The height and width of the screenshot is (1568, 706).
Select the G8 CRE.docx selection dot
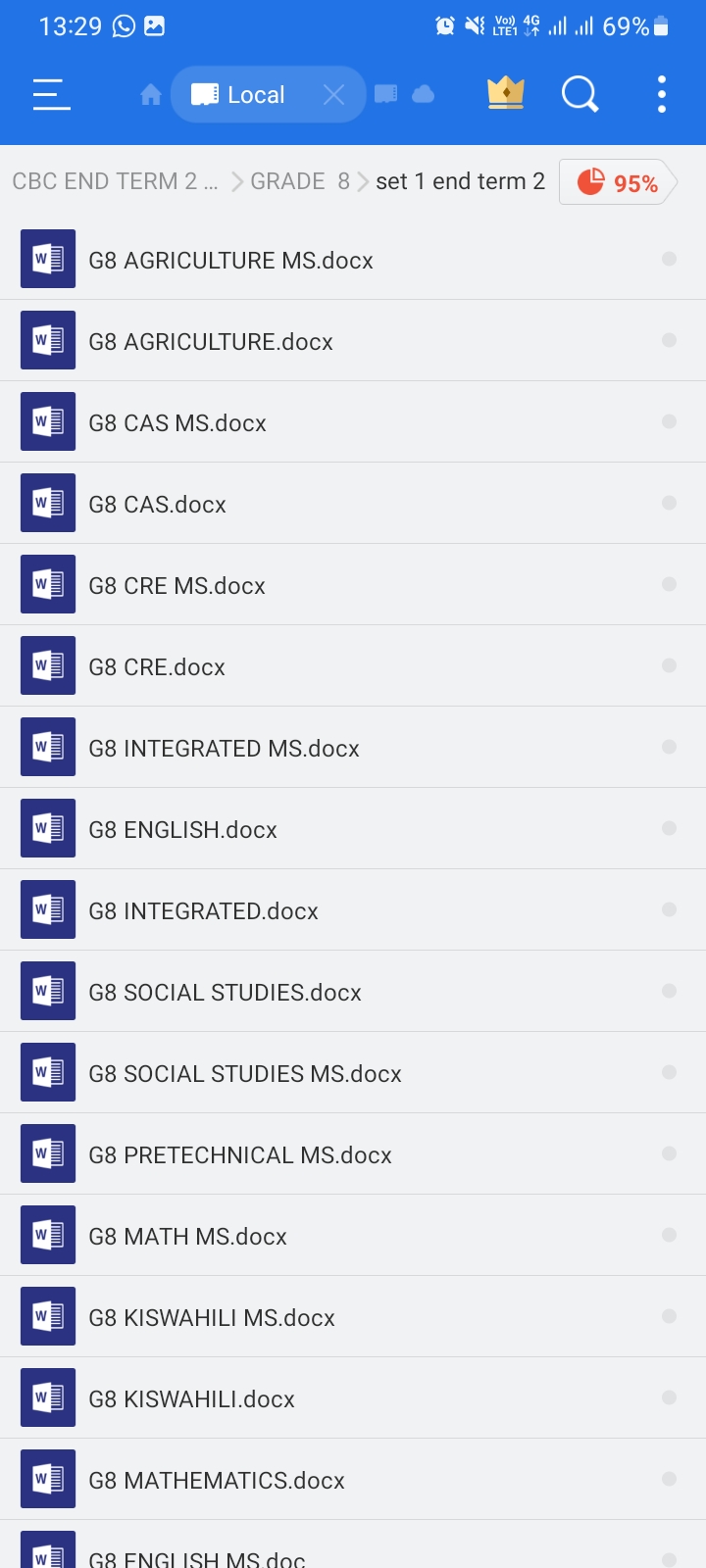669,666
